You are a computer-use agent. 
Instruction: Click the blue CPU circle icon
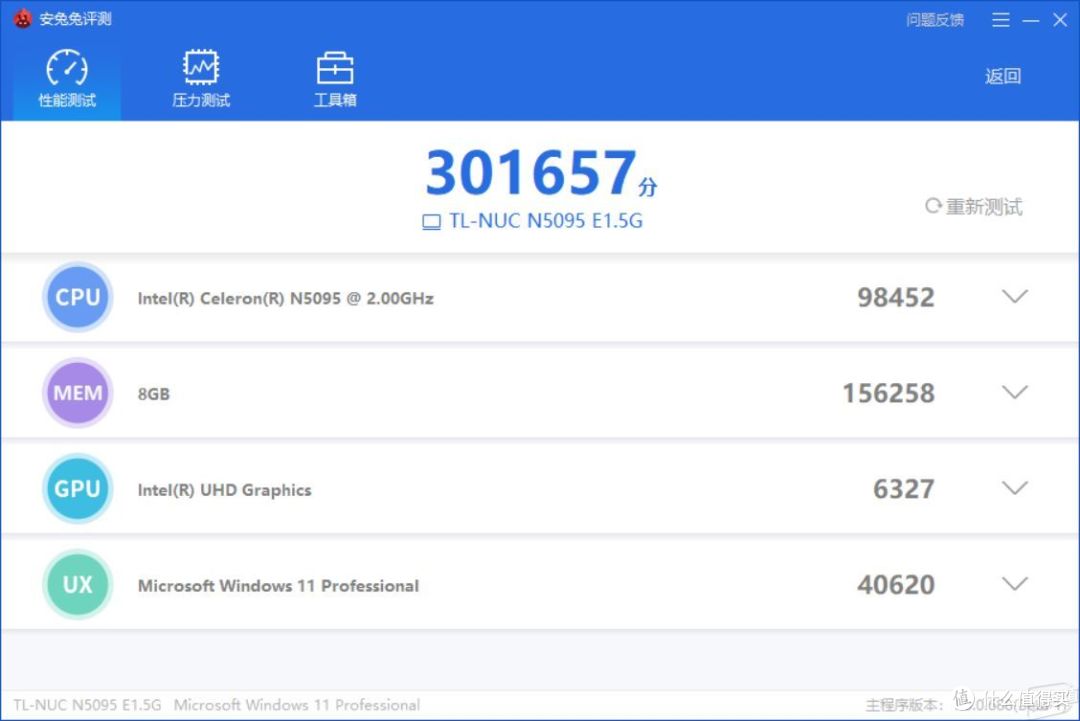point(78,297)
